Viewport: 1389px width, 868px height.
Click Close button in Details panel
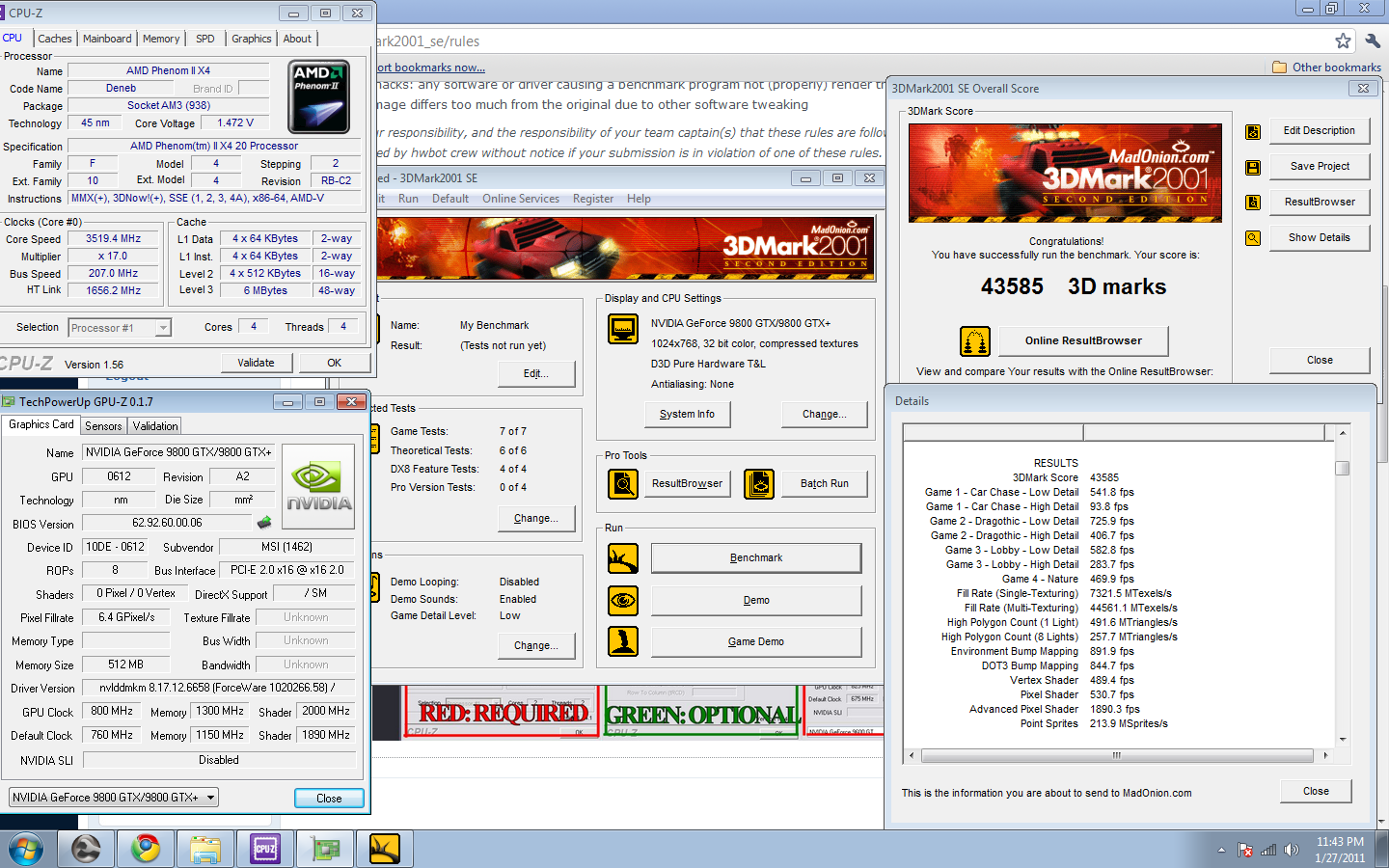click(1316, 791)
